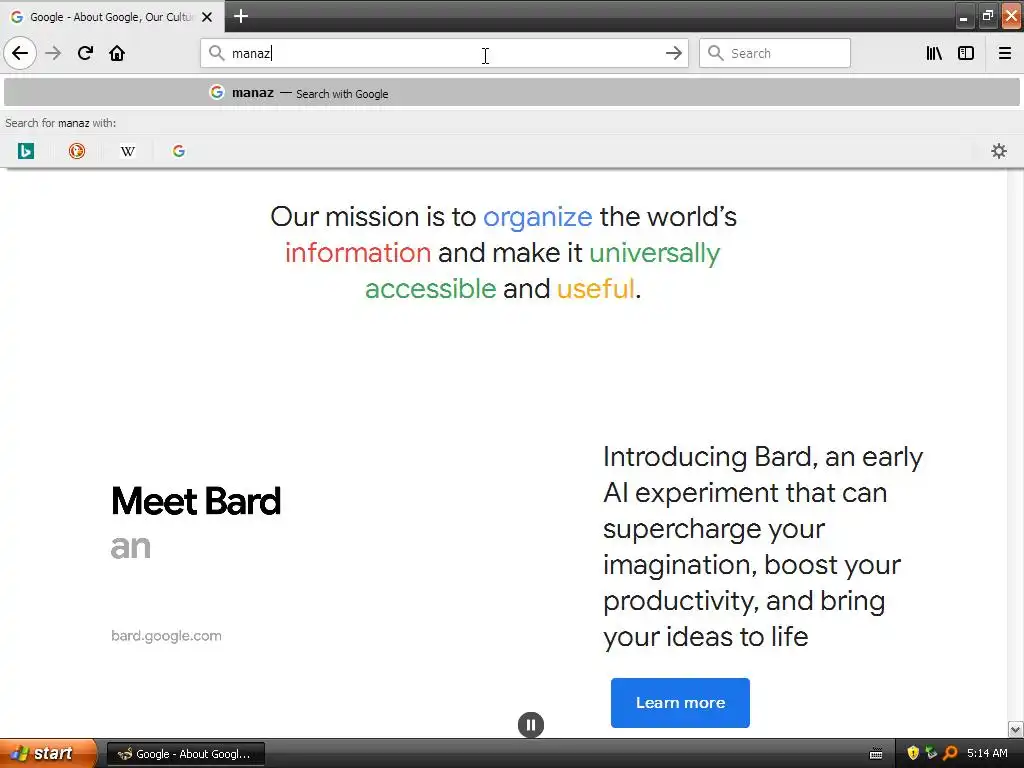Open search settings gear
The image size is (1024, 768).
tap(999, 151)
